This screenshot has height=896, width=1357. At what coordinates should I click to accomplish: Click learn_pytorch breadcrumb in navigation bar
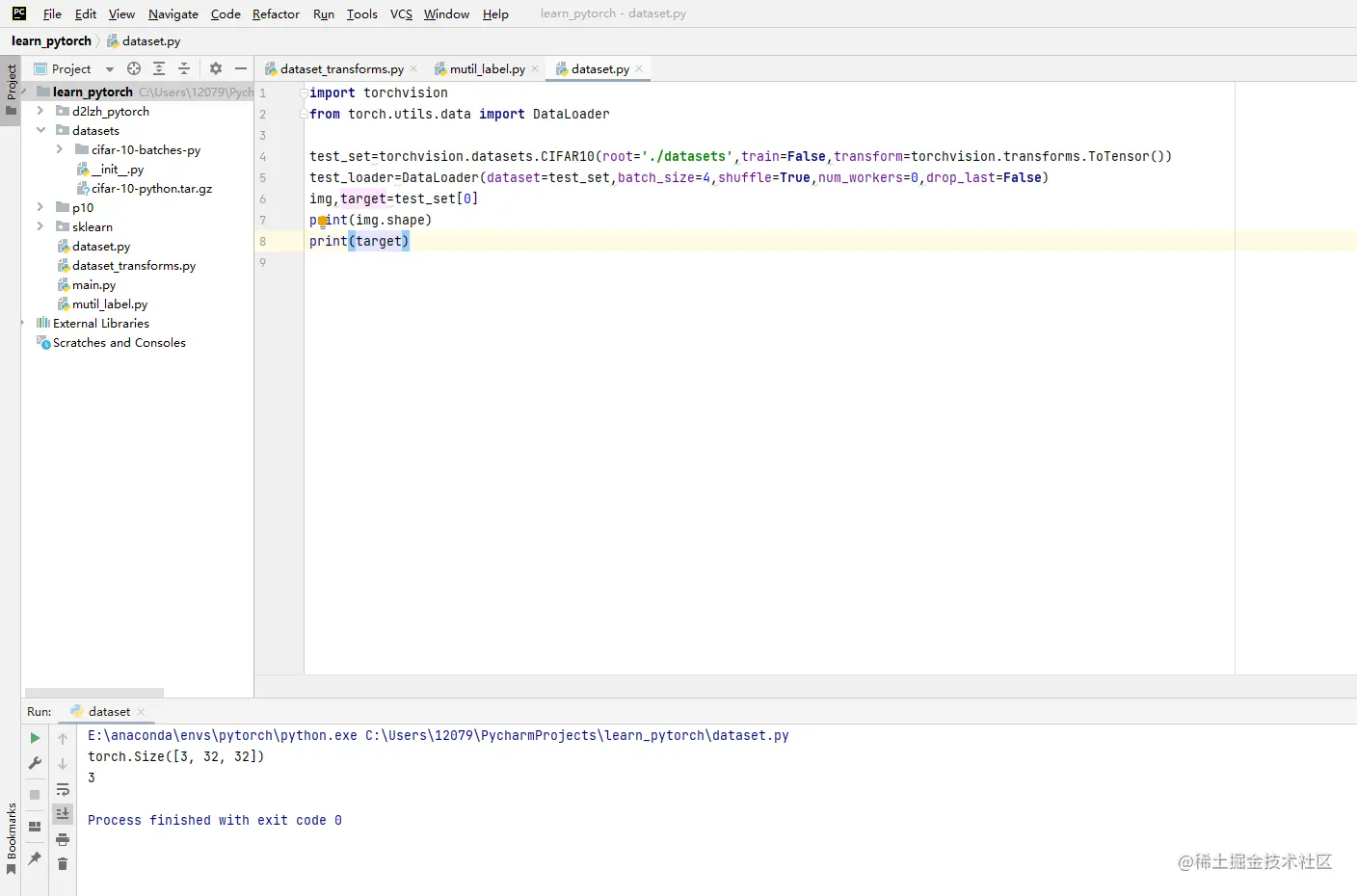coord(51,41)
